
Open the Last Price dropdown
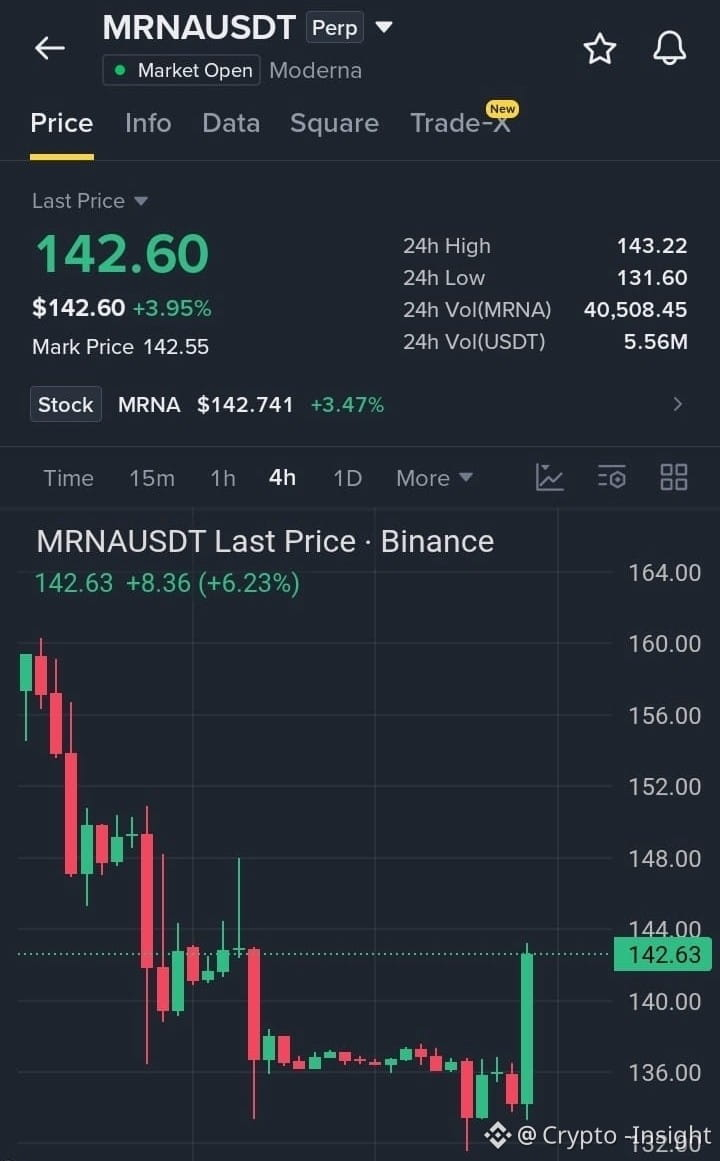[89, 201]
